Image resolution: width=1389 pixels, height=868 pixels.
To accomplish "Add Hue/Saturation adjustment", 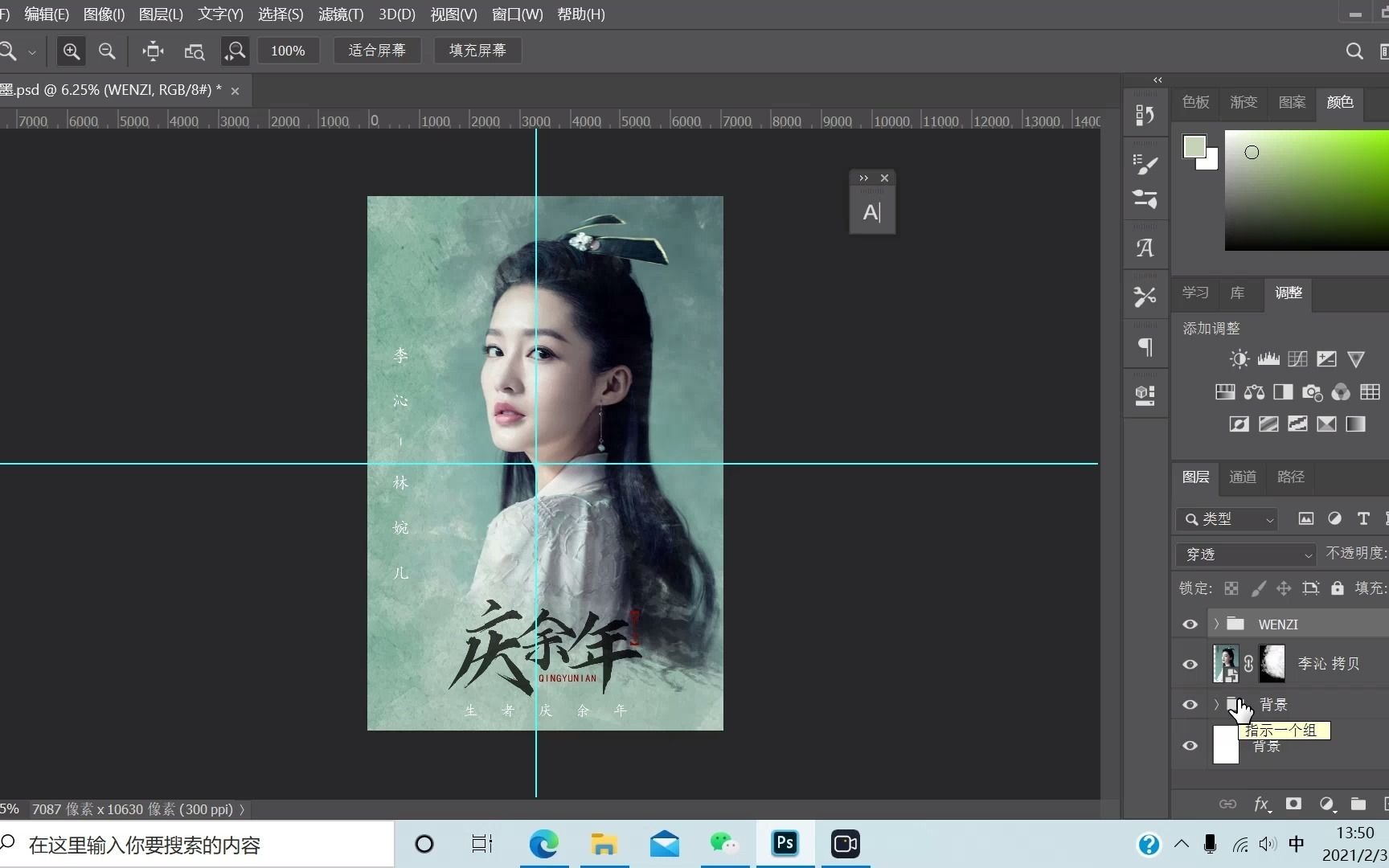I will tap(1225, 392).
